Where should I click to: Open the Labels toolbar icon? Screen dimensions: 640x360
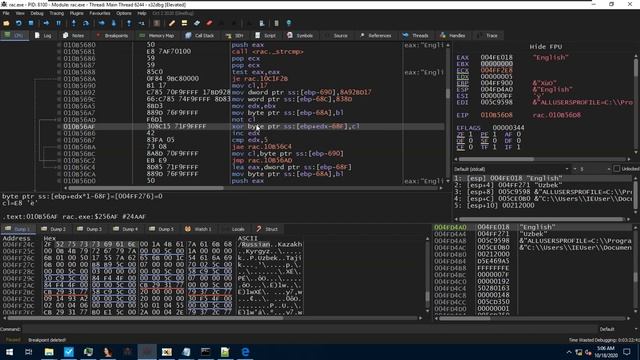197,23
